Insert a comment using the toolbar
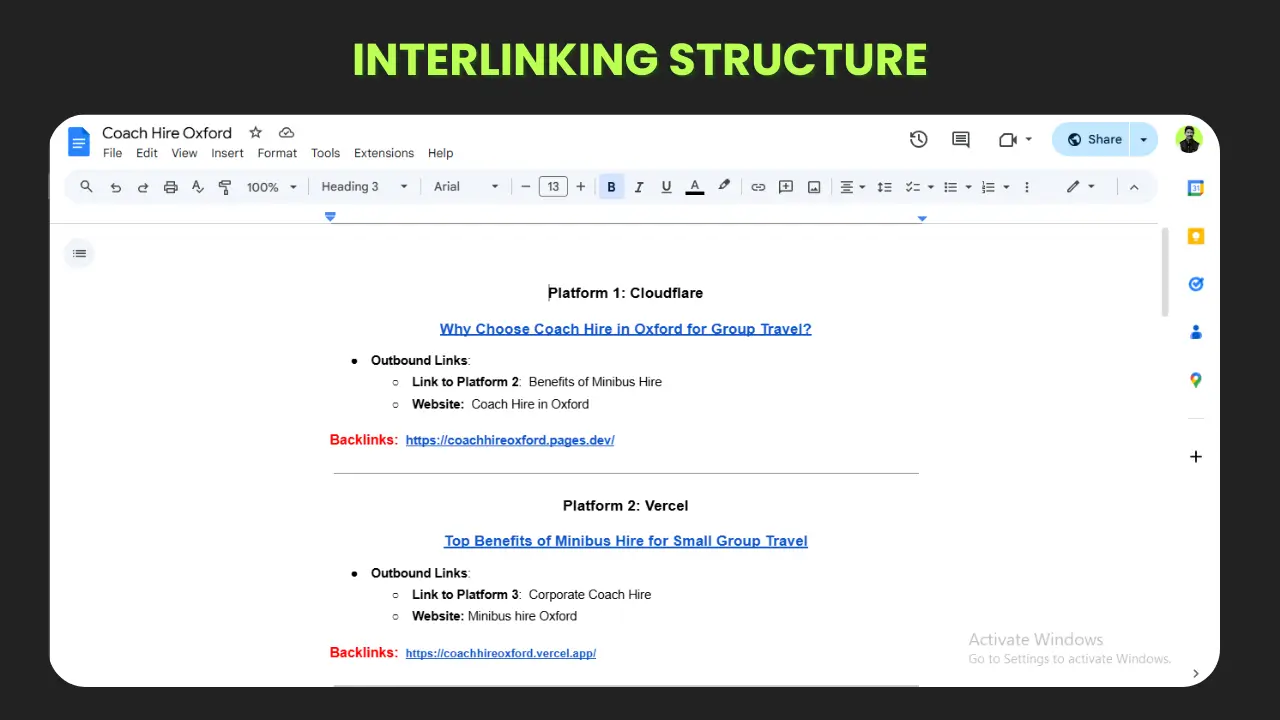This screenshot has width=1280, height=720. (x=785, y=187)
